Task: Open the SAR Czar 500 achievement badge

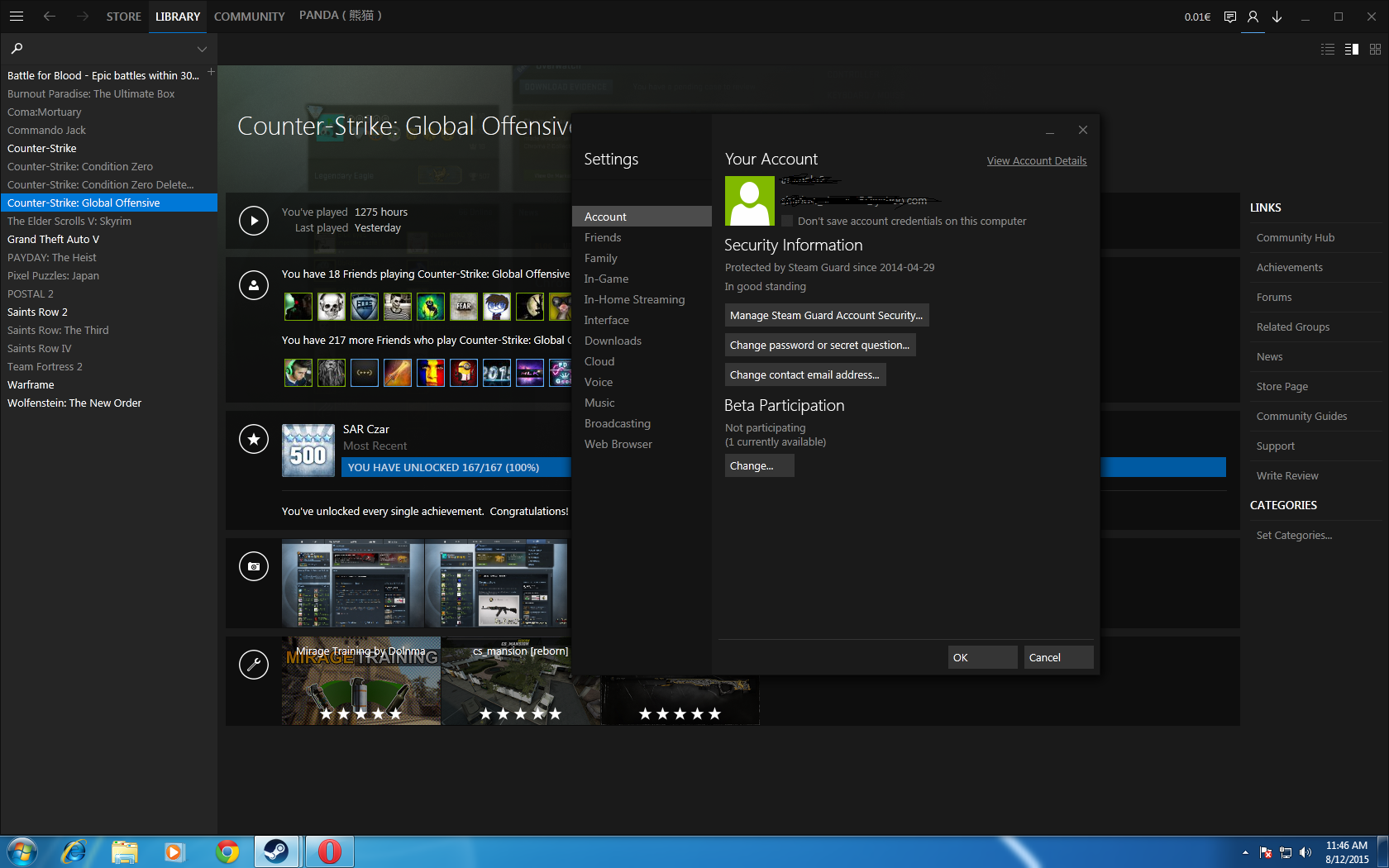Action: [x=308, y=451]
